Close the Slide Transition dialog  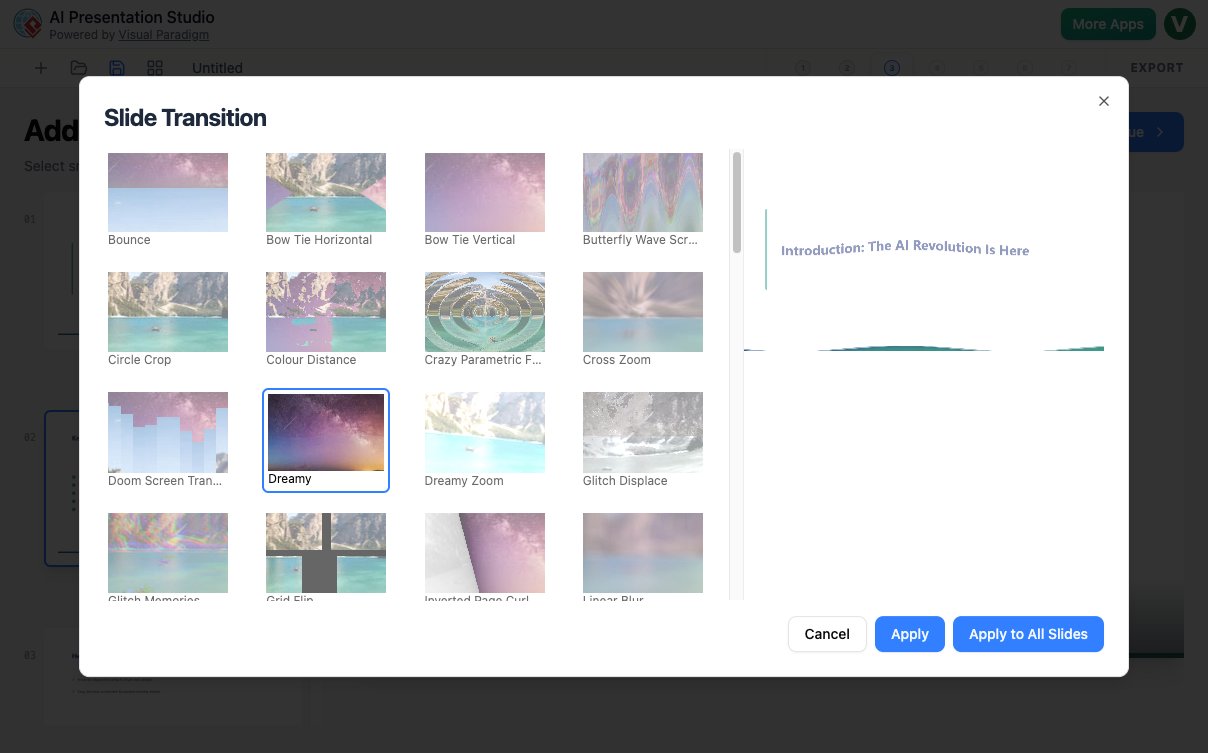click(1104, 101)
